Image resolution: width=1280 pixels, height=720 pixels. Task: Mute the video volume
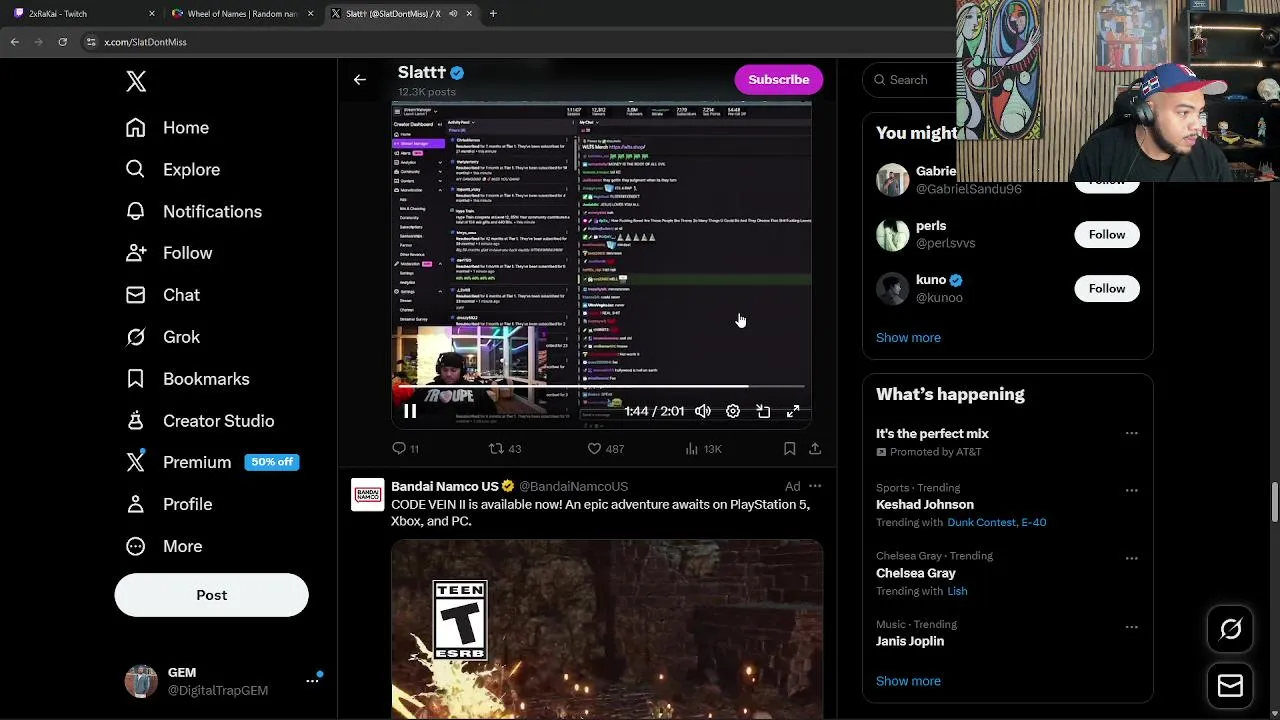pyautogui.click(x=703, y=411)
